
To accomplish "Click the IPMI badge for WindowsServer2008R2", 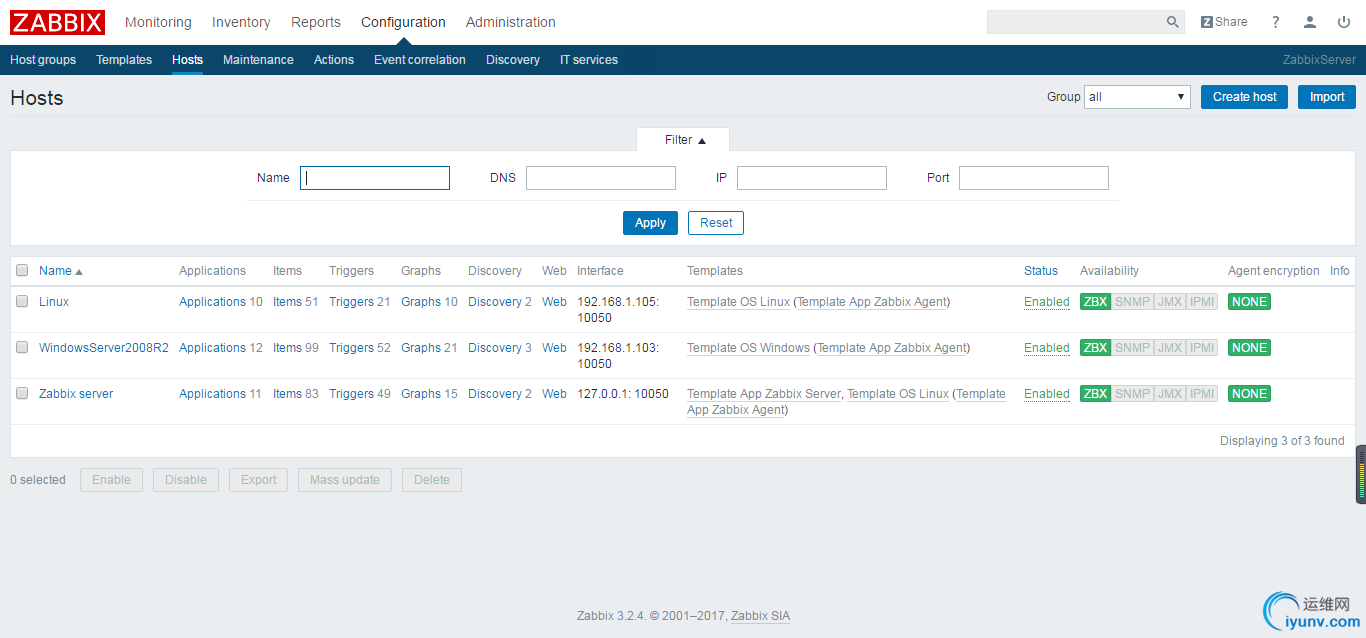I will [1202, 348].
